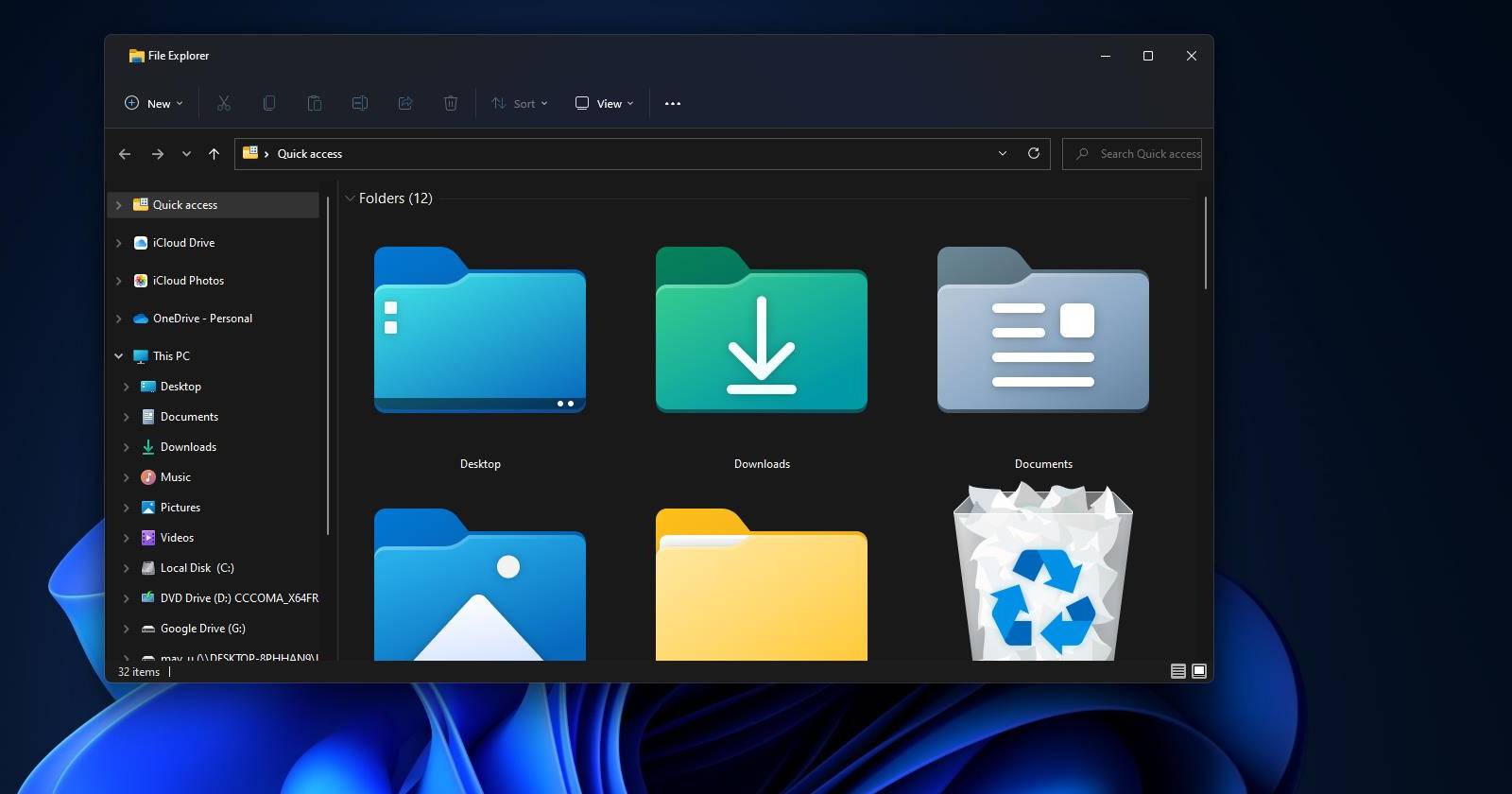Screen dimensions: 1512x794
Task: Click the Share icon in toolbar
Action: [x=405, y=103]
